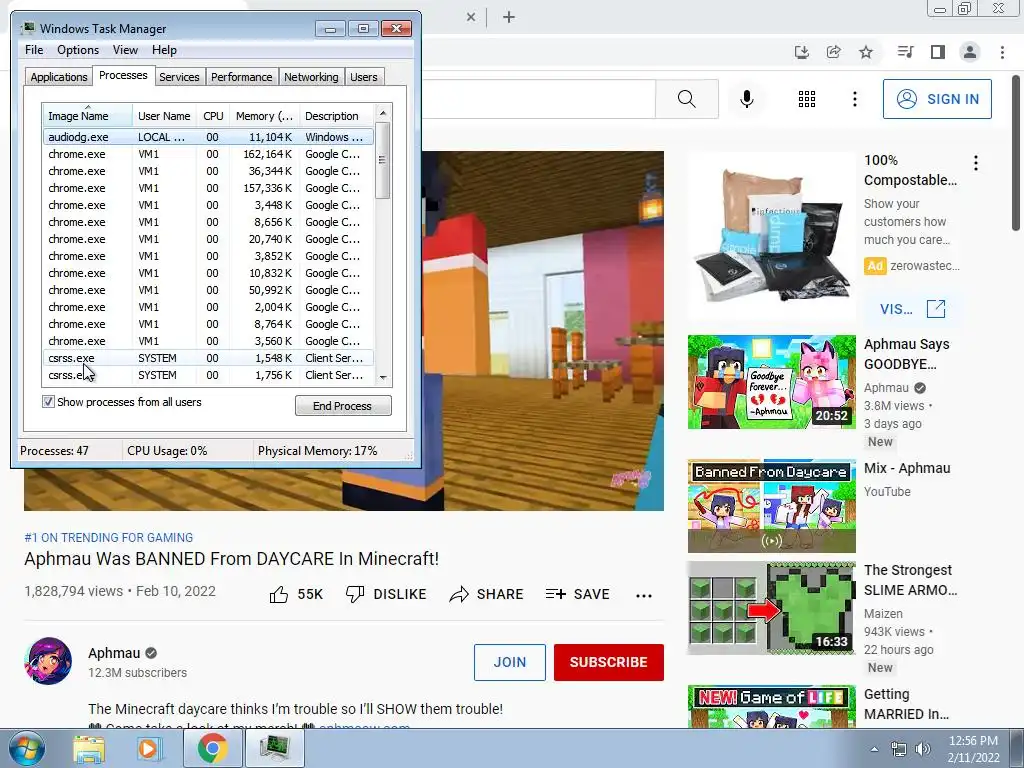The height and width of the screenshot is (768, 1024).
Task: Open the File menu in Task Manager
Action: (34, 50)
